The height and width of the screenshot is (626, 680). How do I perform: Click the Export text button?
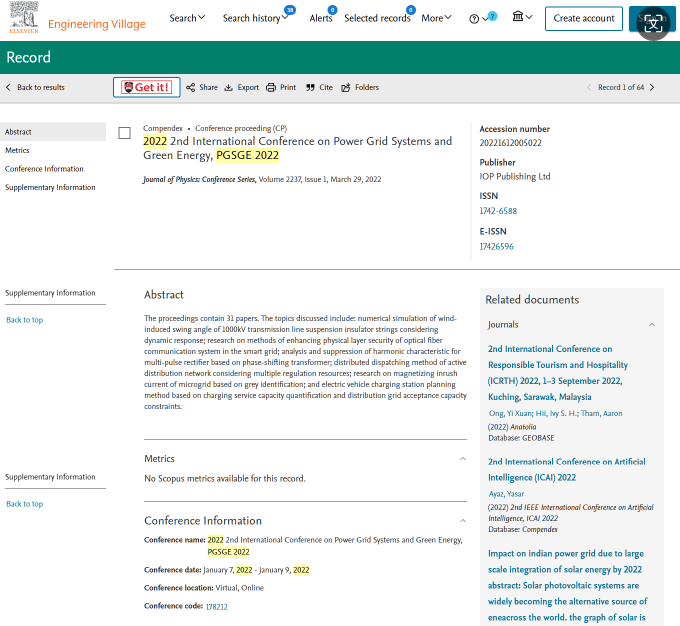[248, 87]
